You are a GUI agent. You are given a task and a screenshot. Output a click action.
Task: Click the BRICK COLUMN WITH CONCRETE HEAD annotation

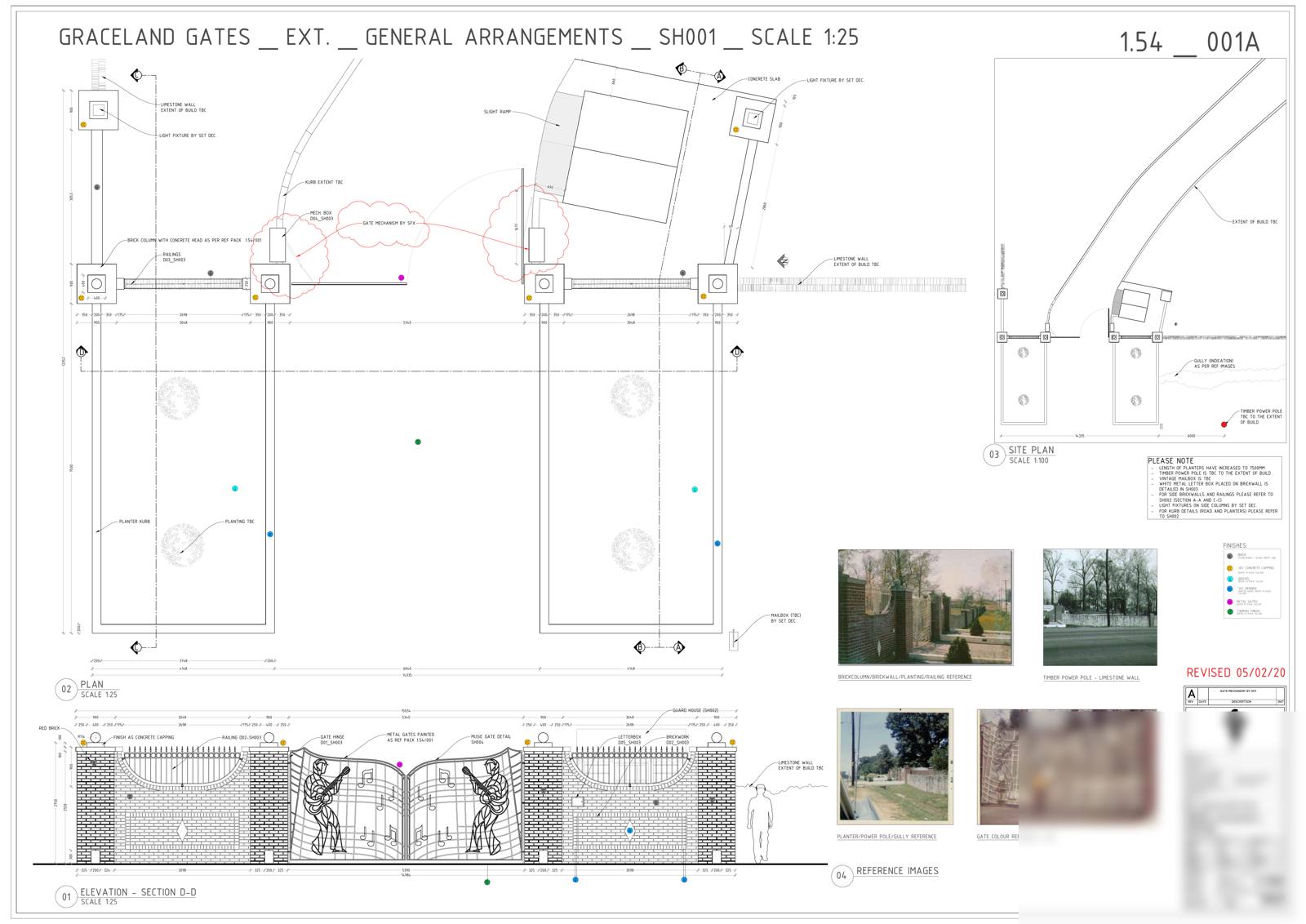point(194,241)
